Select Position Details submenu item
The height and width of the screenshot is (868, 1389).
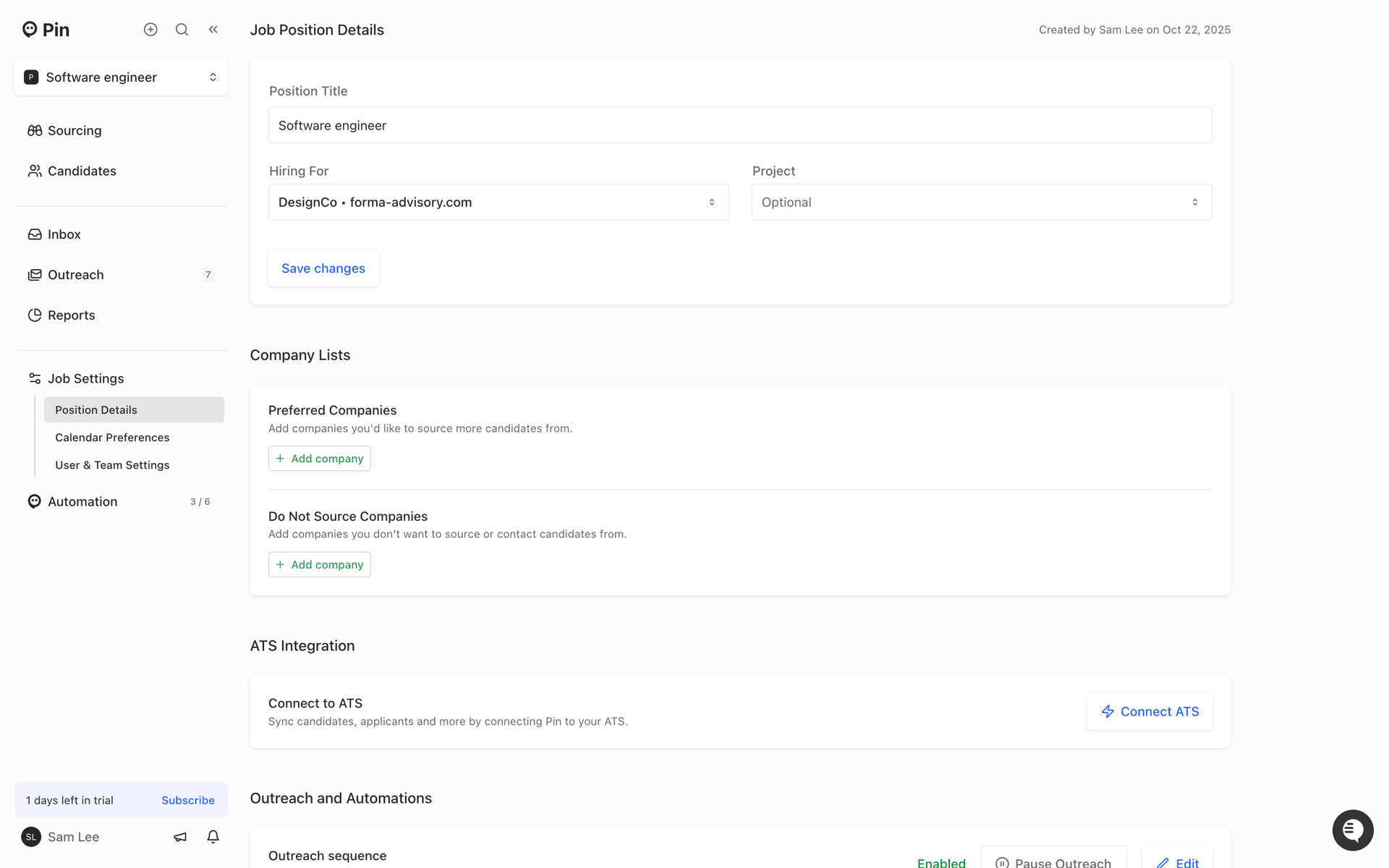134,410
